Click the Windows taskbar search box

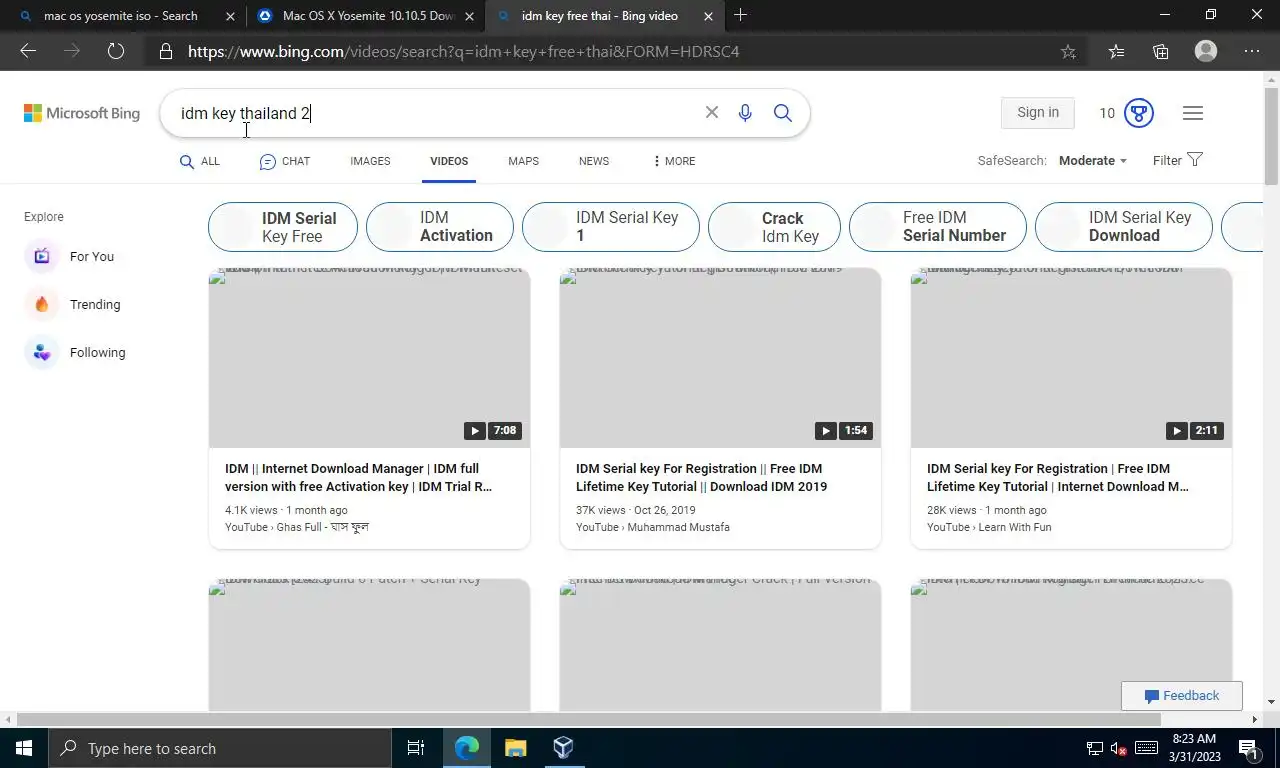(x=220, y=748)
